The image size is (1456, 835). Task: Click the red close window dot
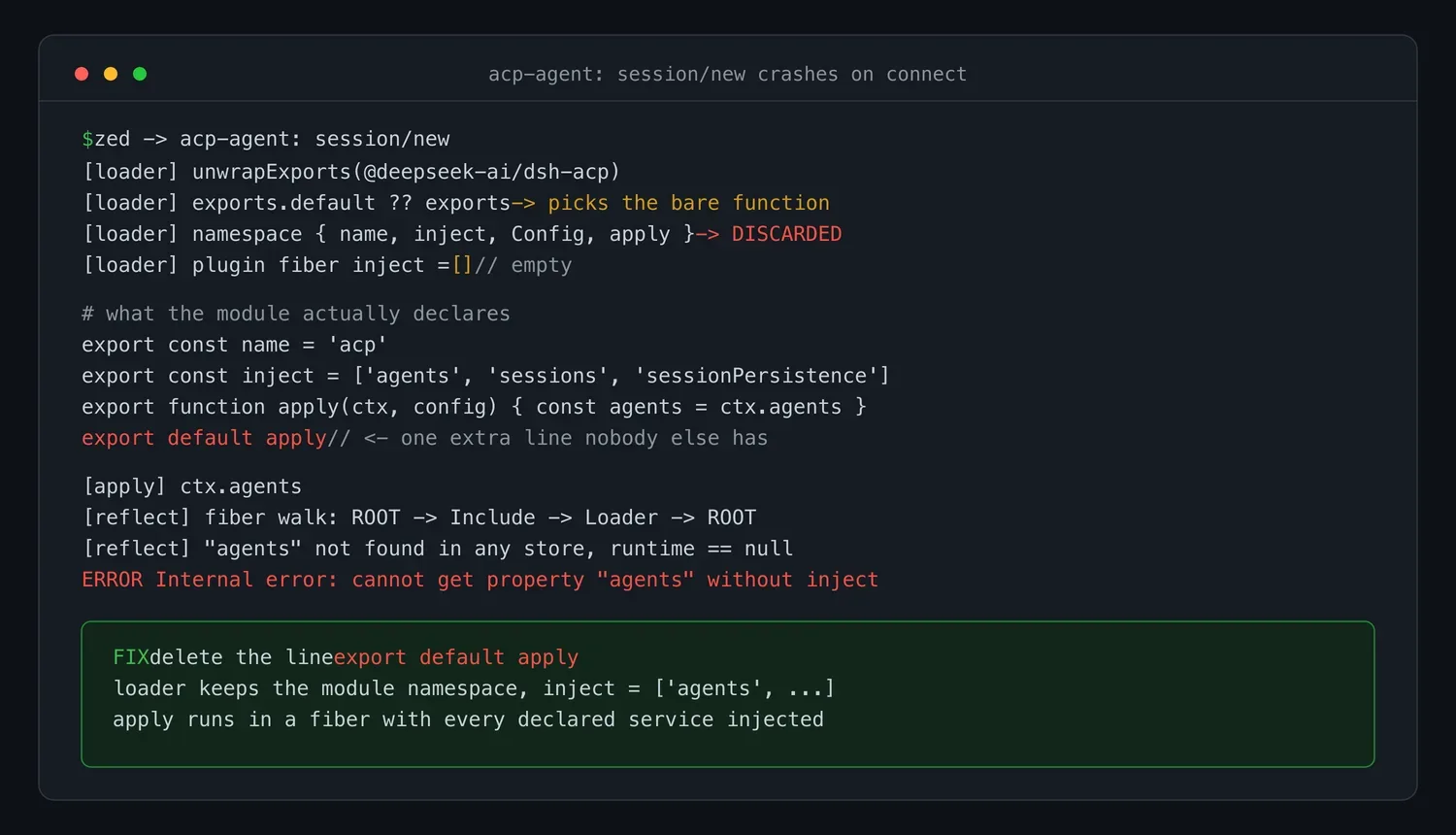(x=82, y=74)
